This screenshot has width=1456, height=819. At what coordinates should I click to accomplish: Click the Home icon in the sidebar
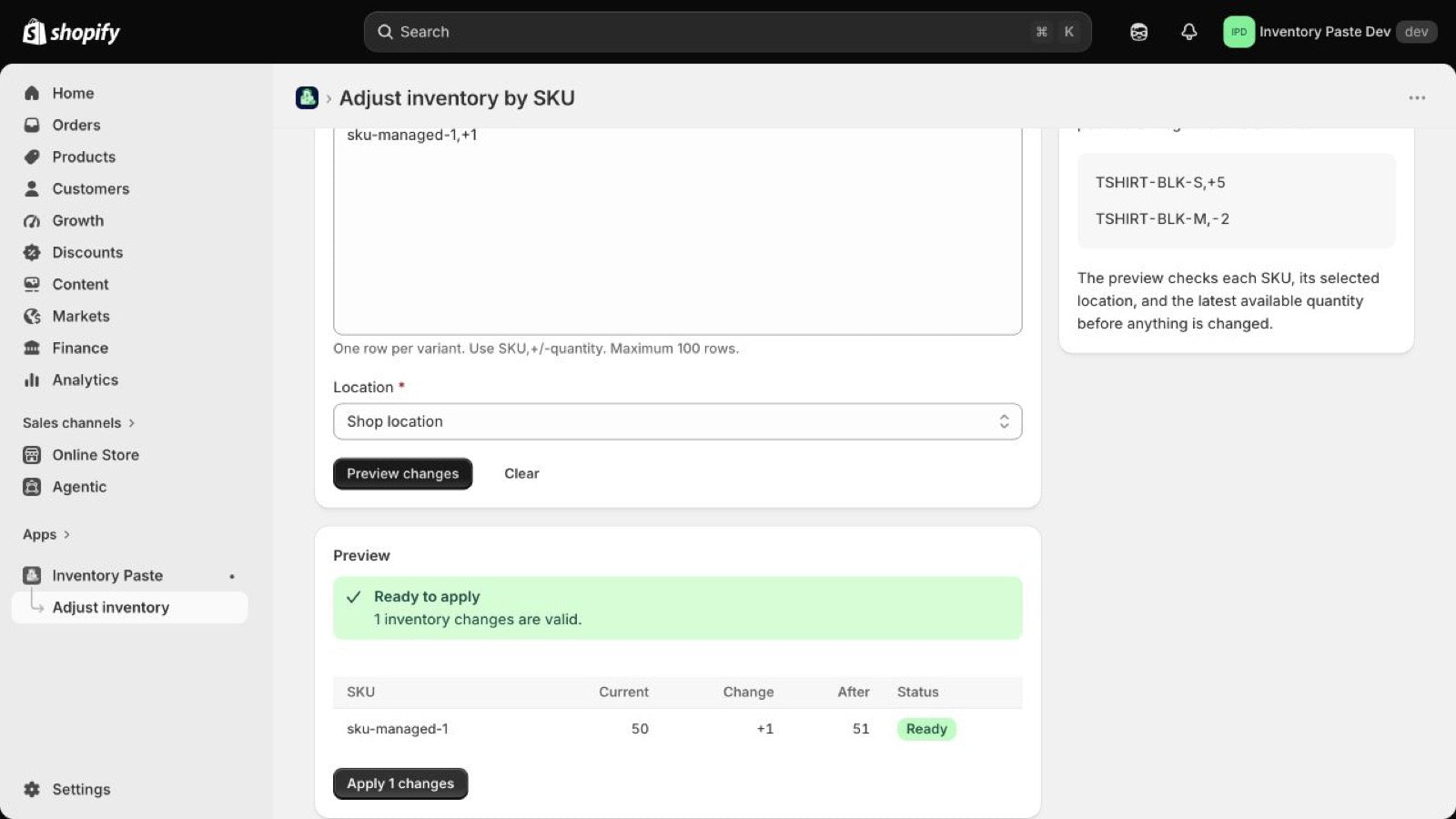(x=32, y=93)
